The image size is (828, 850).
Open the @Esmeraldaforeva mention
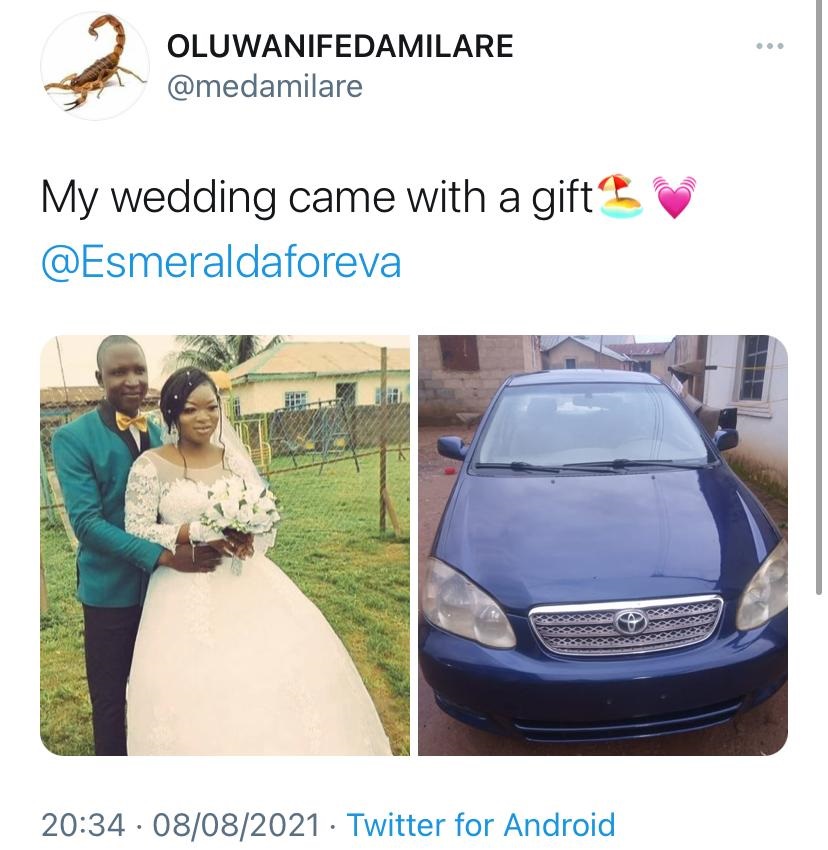coord(221,262)
